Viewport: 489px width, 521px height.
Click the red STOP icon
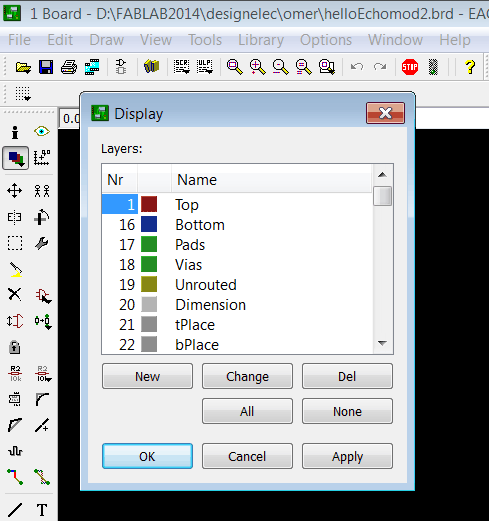click(x=410, y=67)
